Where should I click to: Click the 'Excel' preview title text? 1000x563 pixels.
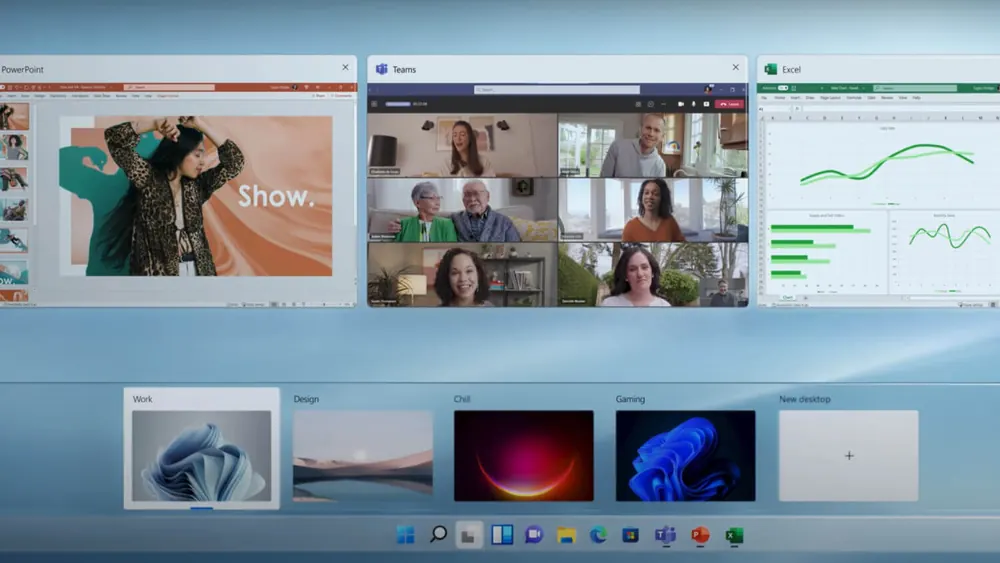(791, 69)
